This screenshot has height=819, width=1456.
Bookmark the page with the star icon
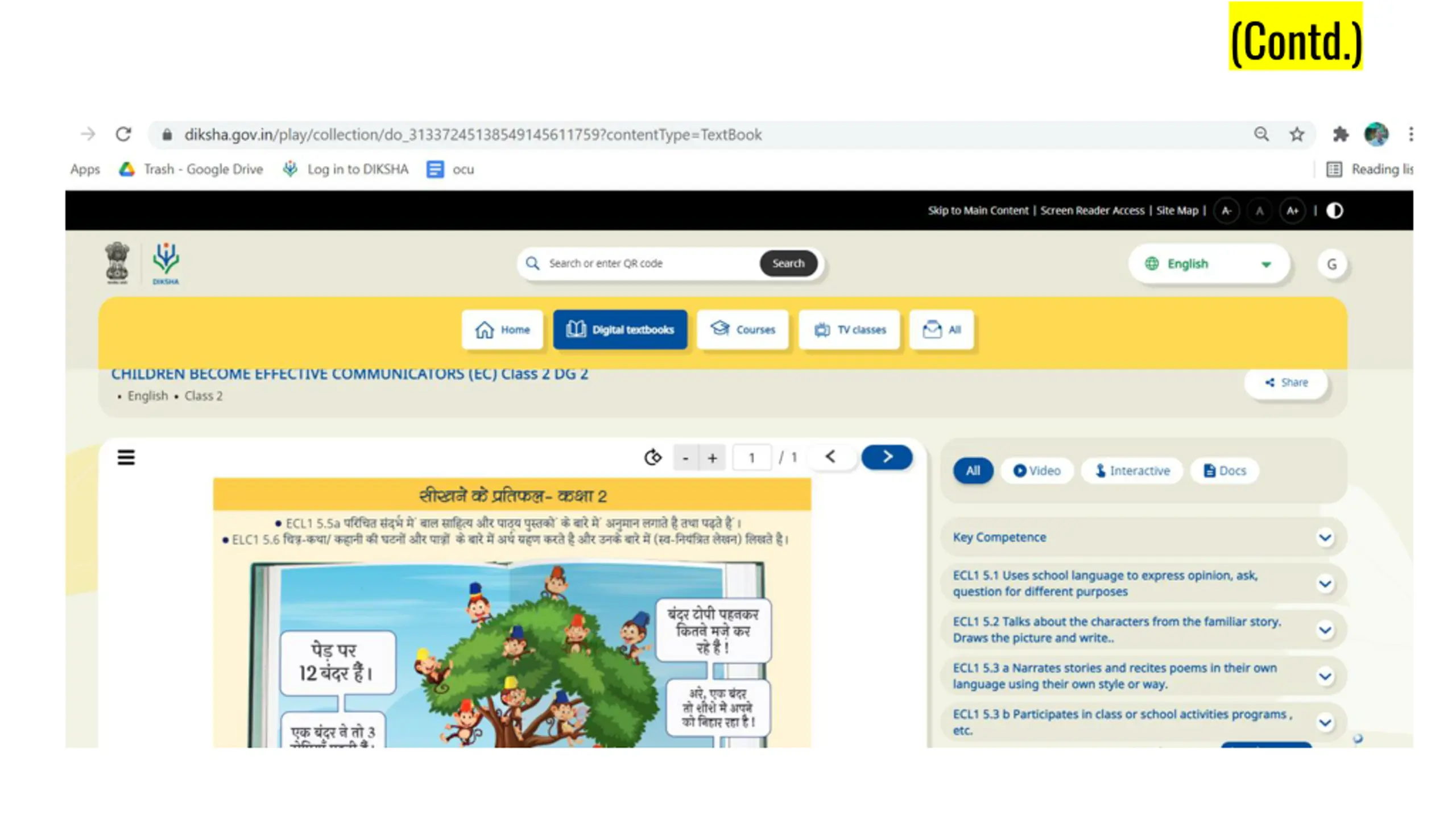[1296, 135]
